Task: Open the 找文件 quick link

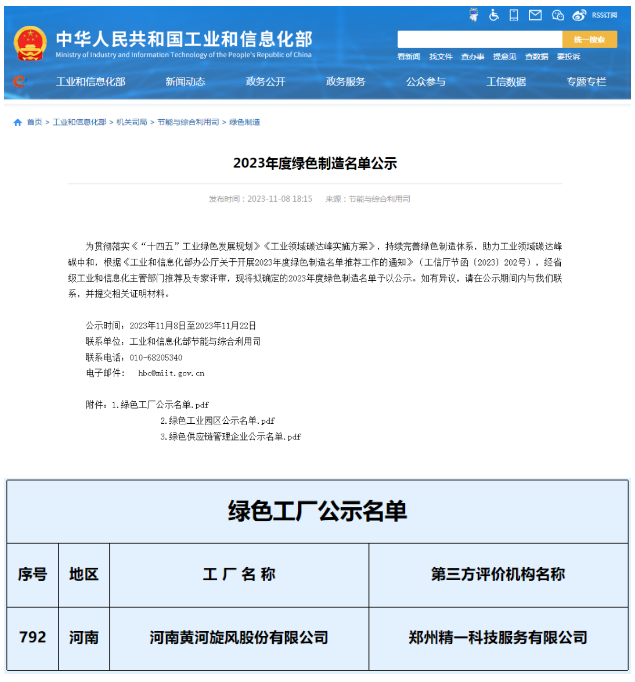Action: [x=441, y=57]
